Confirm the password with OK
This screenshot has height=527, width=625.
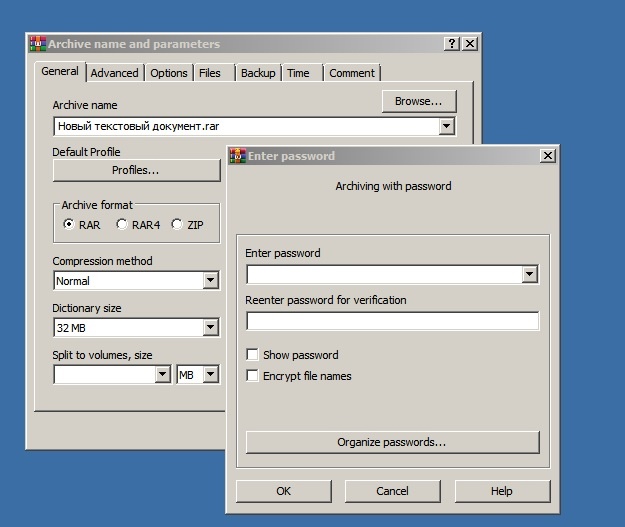tap(284, 491)
